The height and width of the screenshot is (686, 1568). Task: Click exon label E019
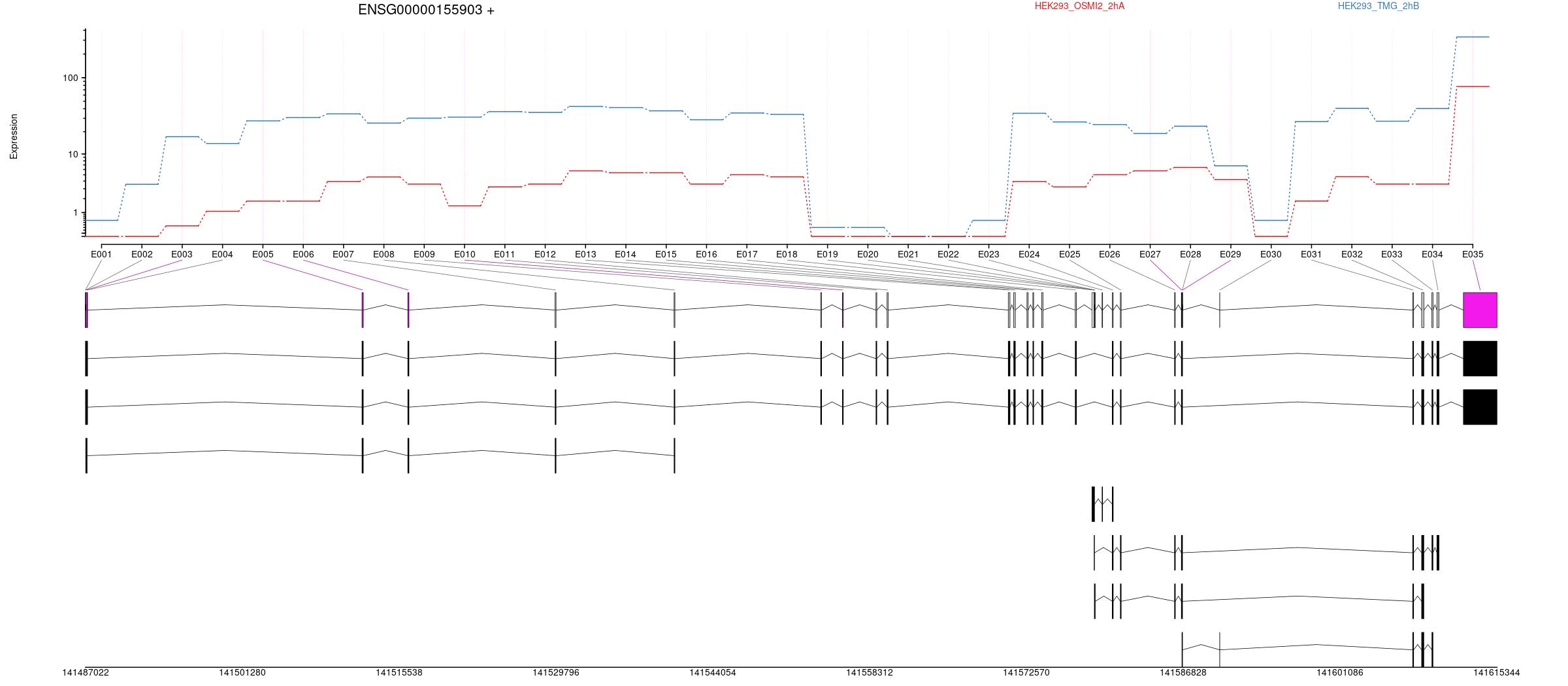pos(827,254)
